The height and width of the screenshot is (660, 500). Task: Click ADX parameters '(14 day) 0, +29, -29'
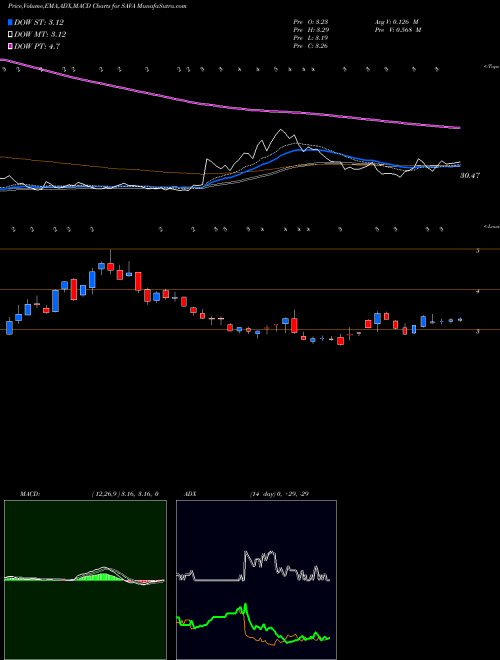click(279, 494)
